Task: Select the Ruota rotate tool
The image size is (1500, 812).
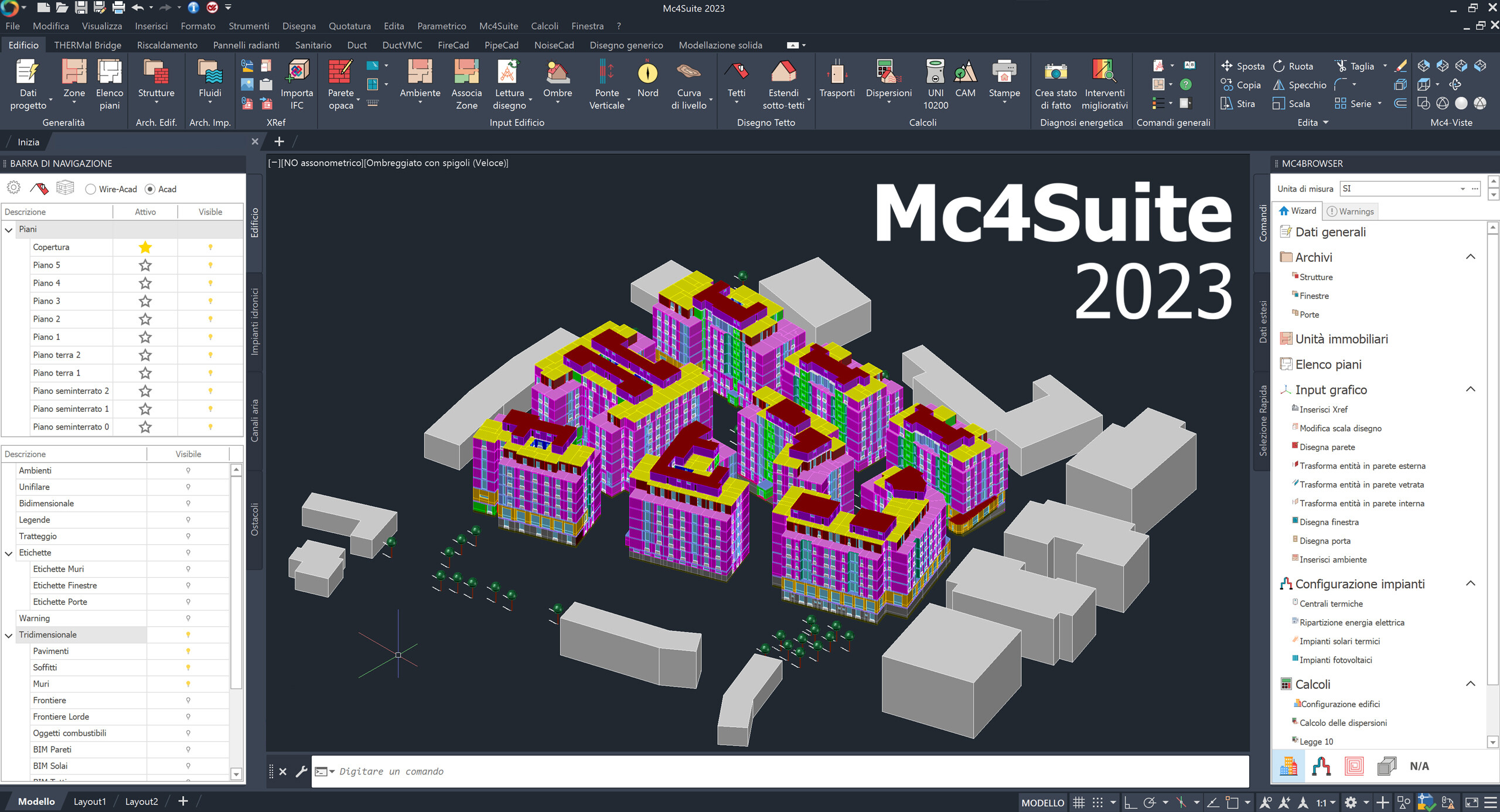Action: click(x=1293, y=66)
